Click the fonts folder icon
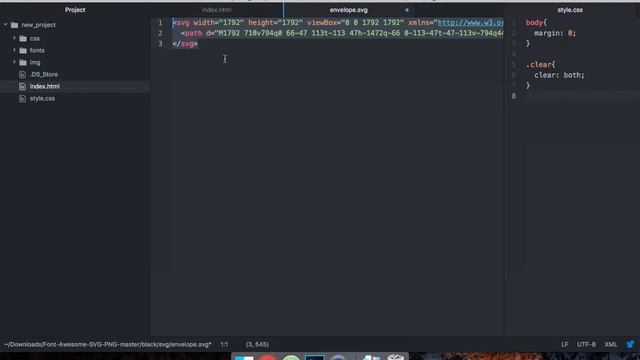Viewport: 640px width, 360px height. pyautogui.click(x=23, y=51)
